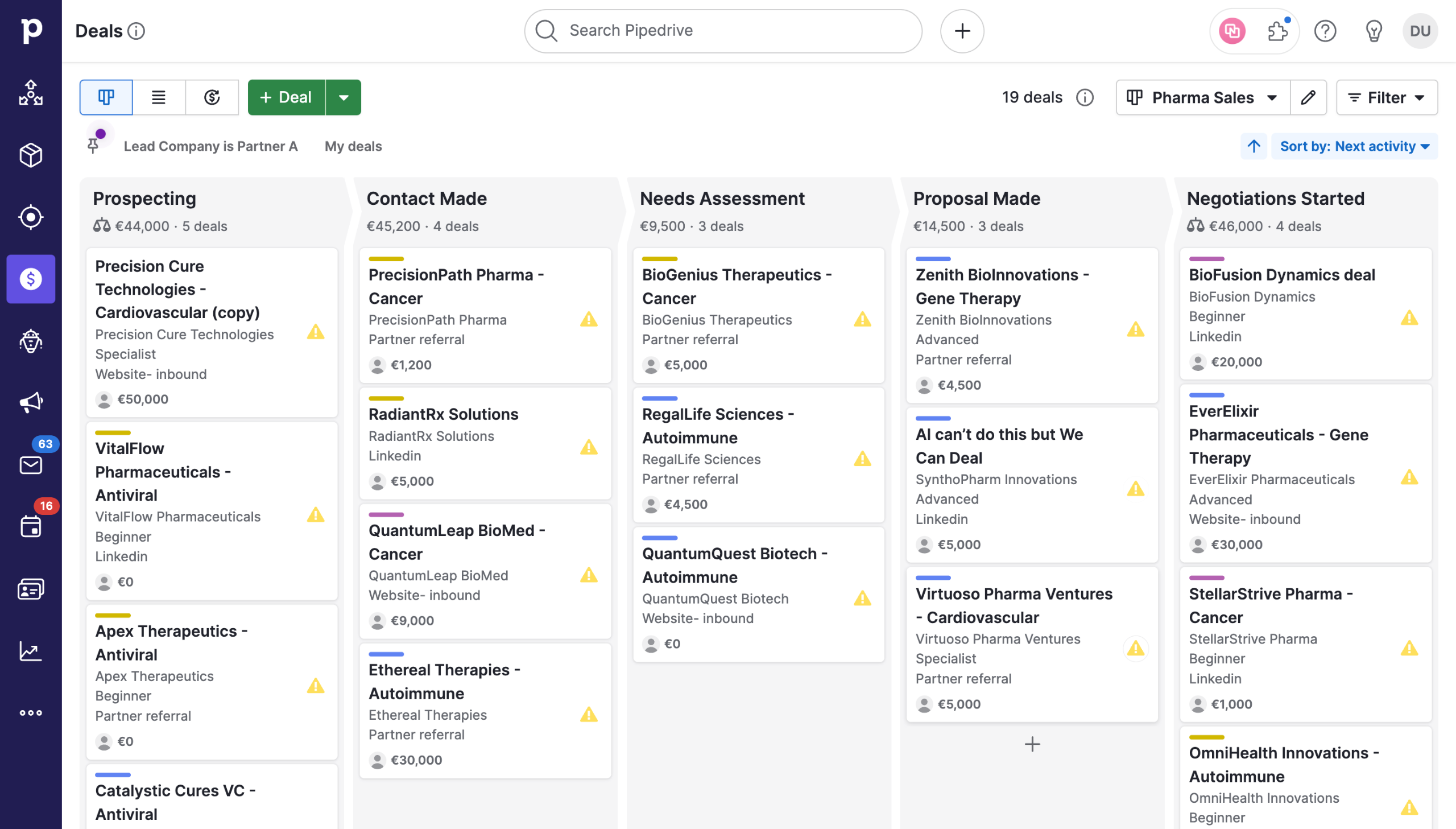Switch to the forecast view
The width and height of the screenshot is (1456, 829).
212,97
